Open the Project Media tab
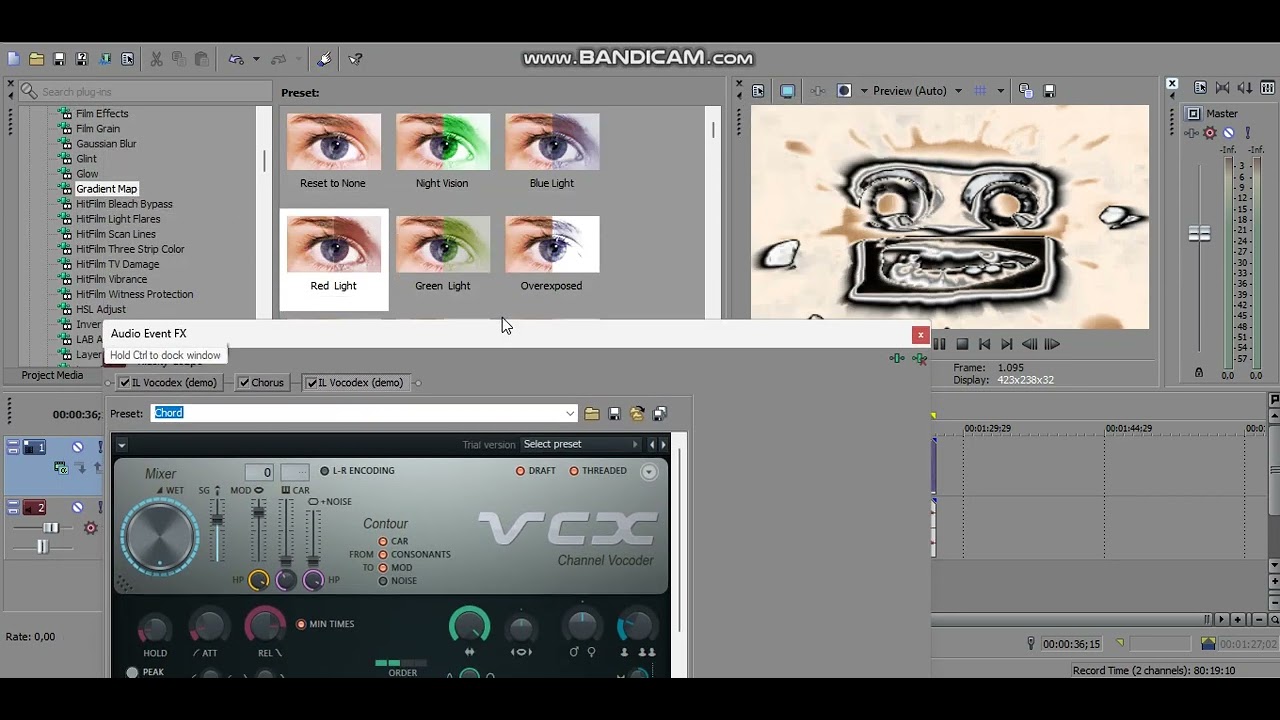 tap(52, 375)
